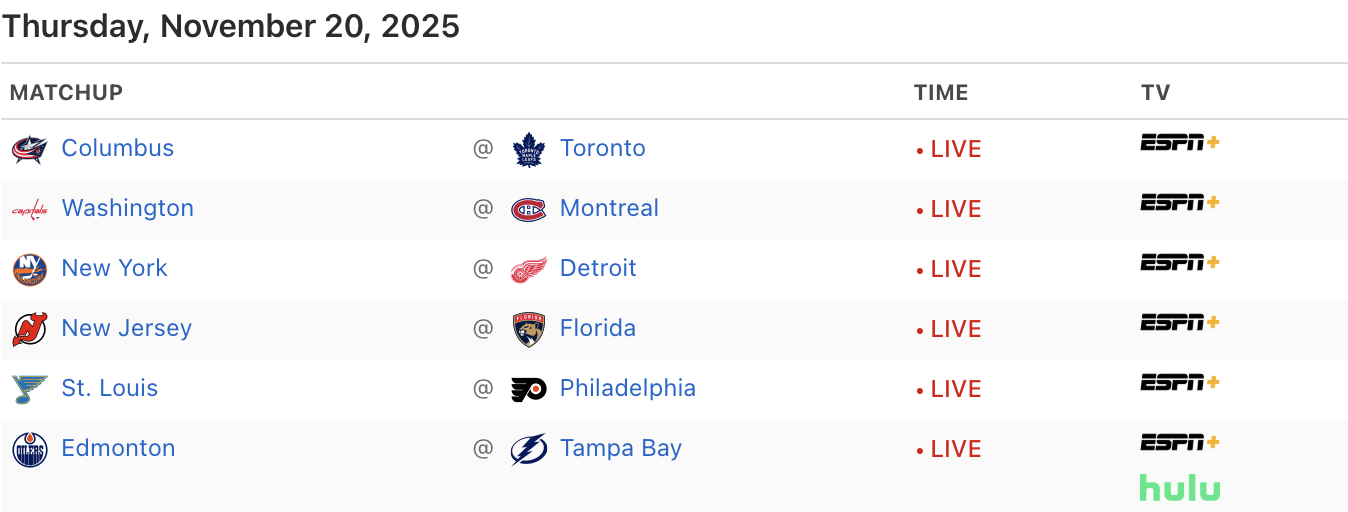Click the Tampa Bay Lightning logo
Viewport: 1348px width, 512px height.
(528, 449)
